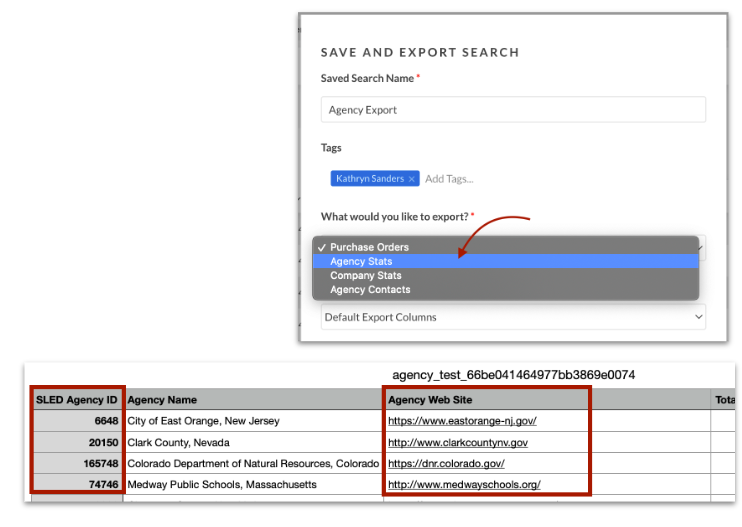Remove the Kathryn Sanders tag

411,179
